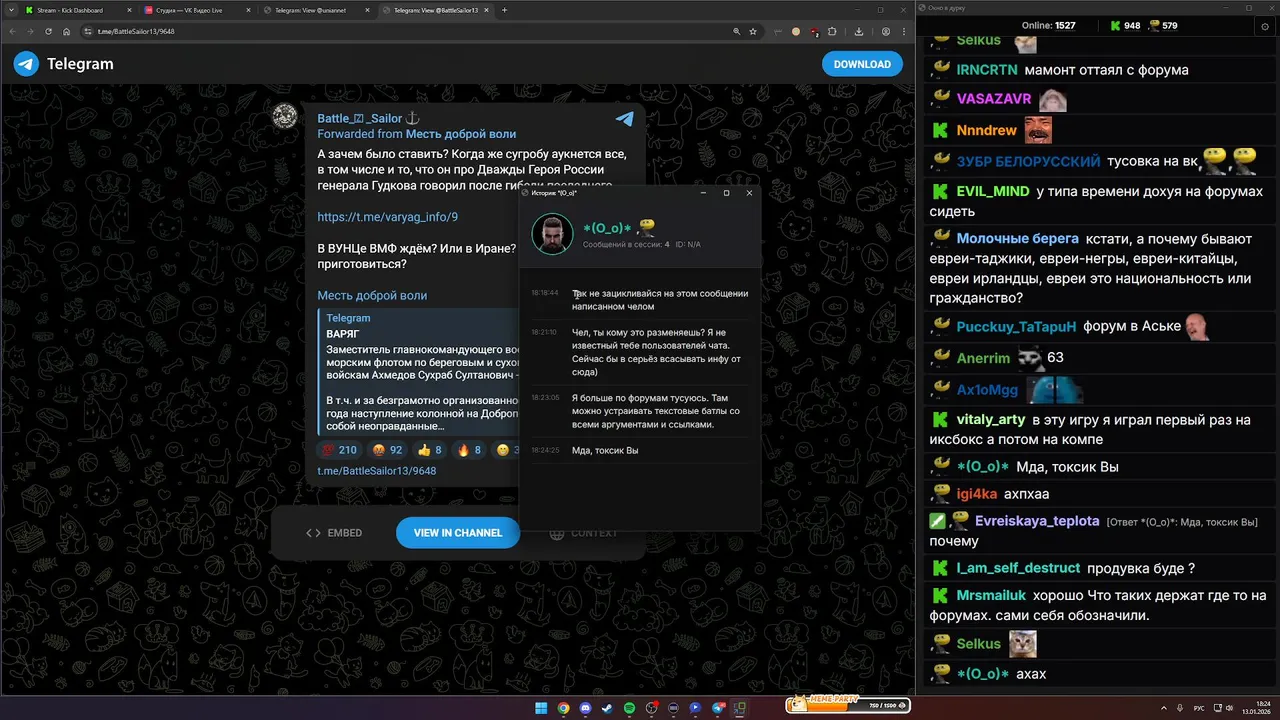Screen dimensions: 1280x720
Task: Click username IRNCRTN in chat
Action: tap(987, 70)
